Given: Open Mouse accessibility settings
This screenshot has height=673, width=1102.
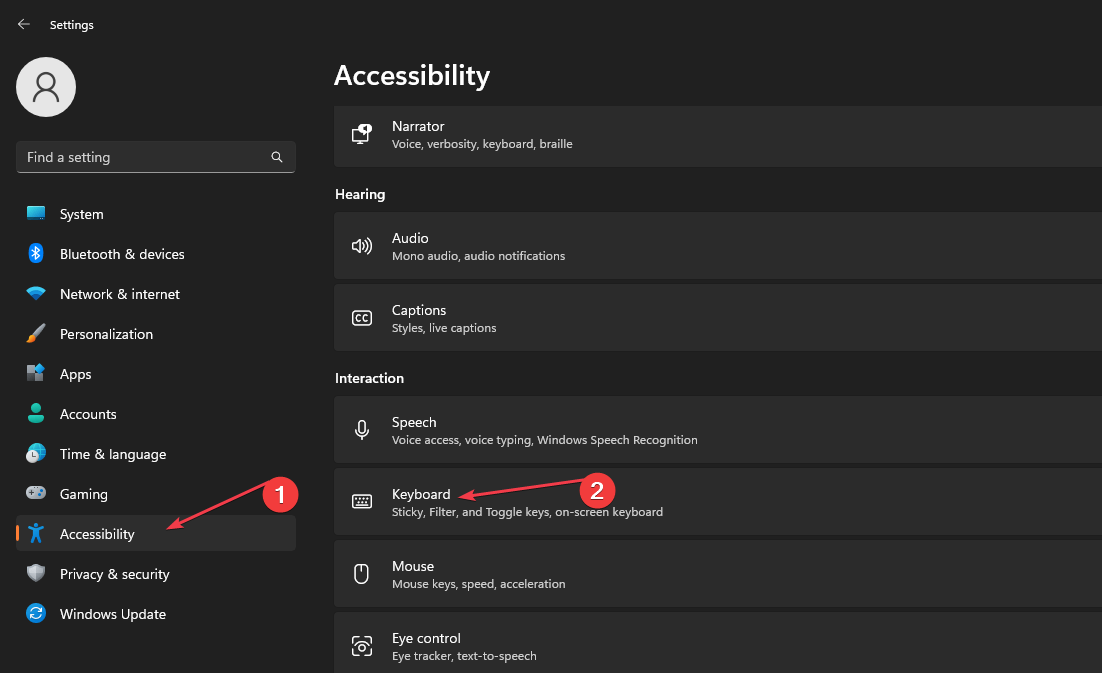Looking at the screenshot, I should click(718, 573).
